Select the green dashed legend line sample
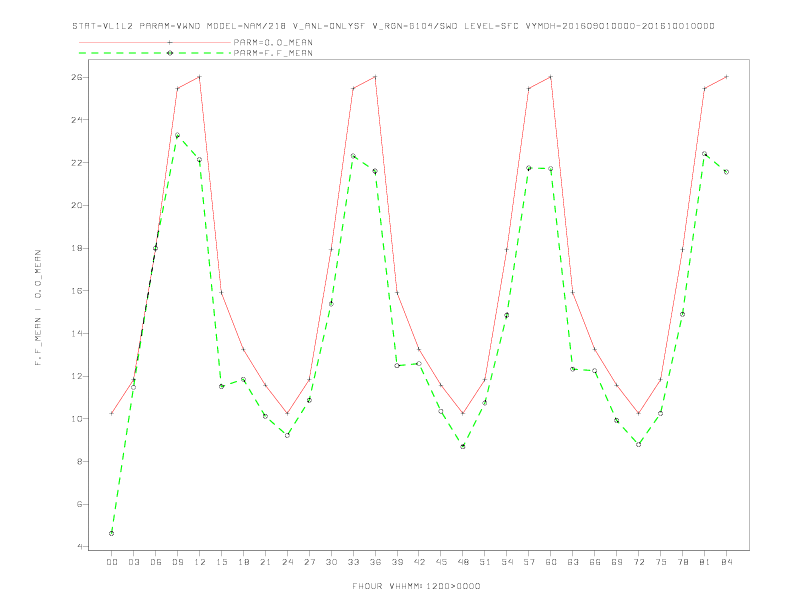Image resolution: width=792 pixels, height=612 pixels. (155, 53)
